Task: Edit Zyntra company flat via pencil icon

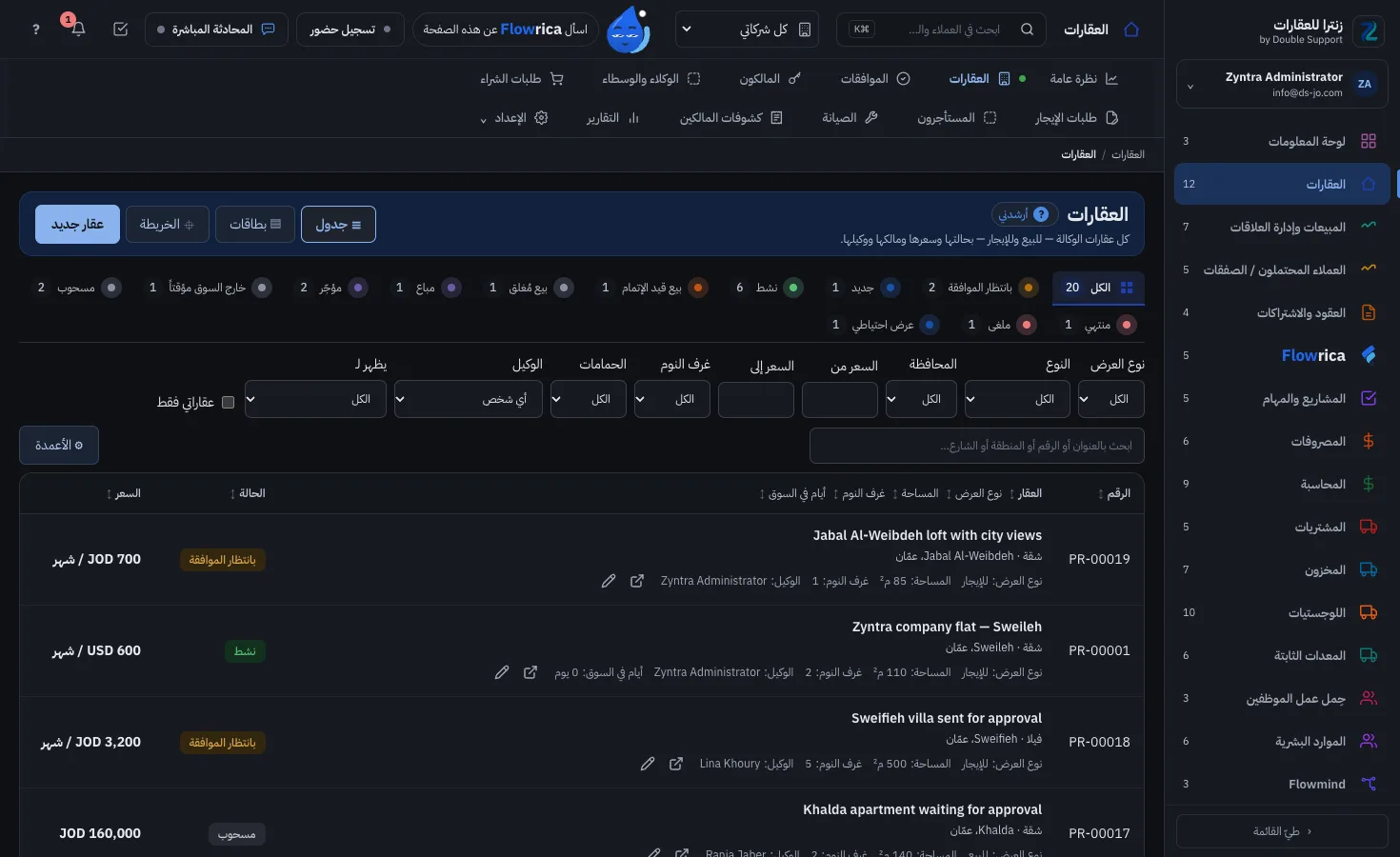Action: pyautogui.click(x=502, y=672)
